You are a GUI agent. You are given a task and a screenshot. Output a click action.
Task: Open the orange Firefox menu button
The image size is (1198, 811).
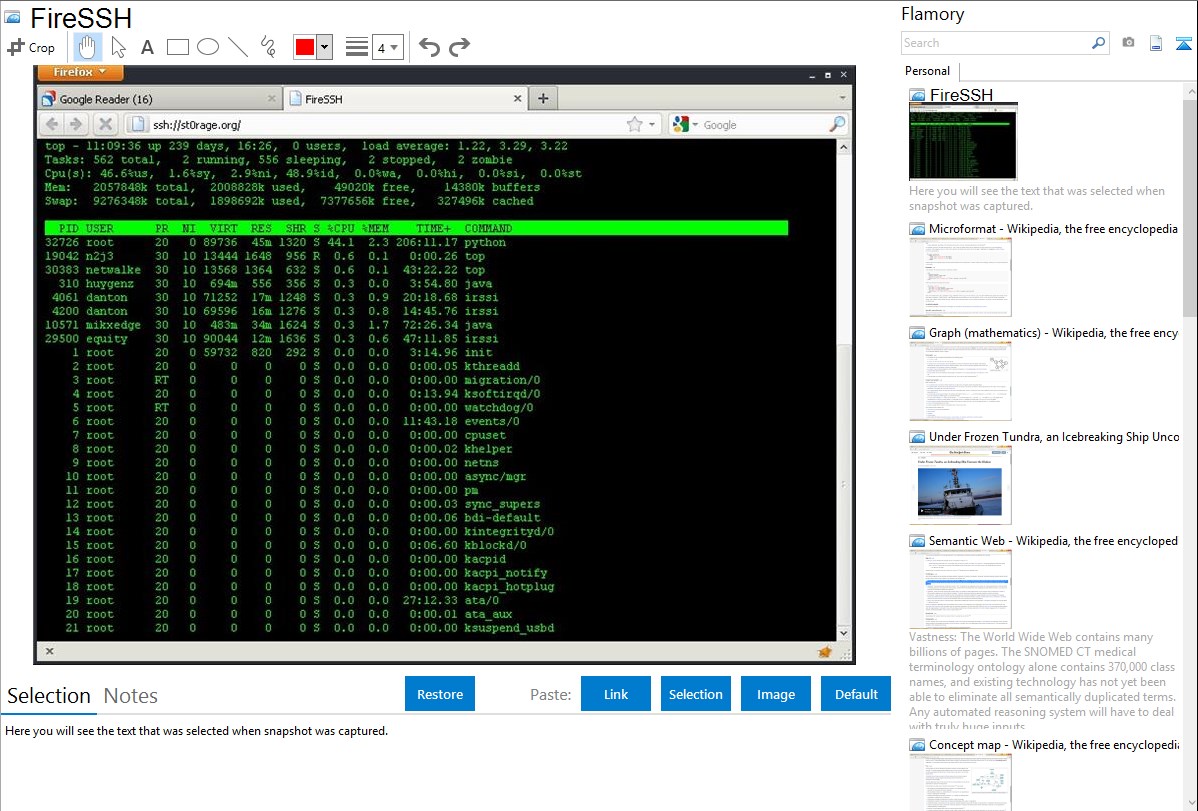tap(79, 72)
